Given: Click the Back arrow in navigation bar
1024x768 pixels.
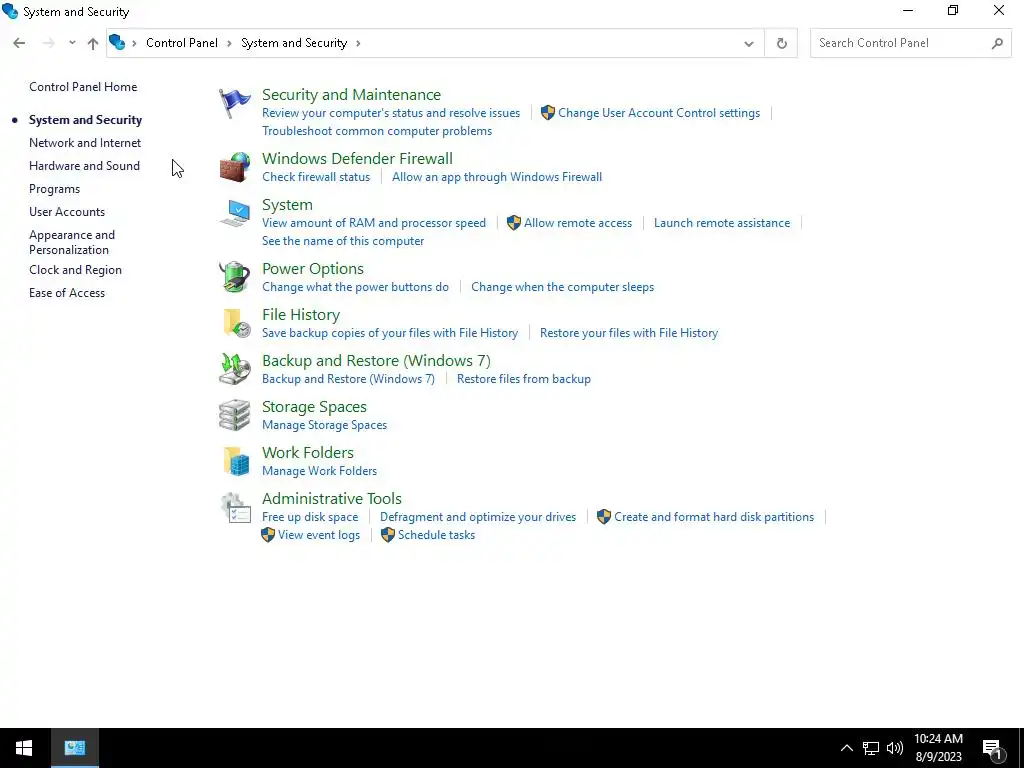Looking at the screenshot, I should (x=19, y=43).
